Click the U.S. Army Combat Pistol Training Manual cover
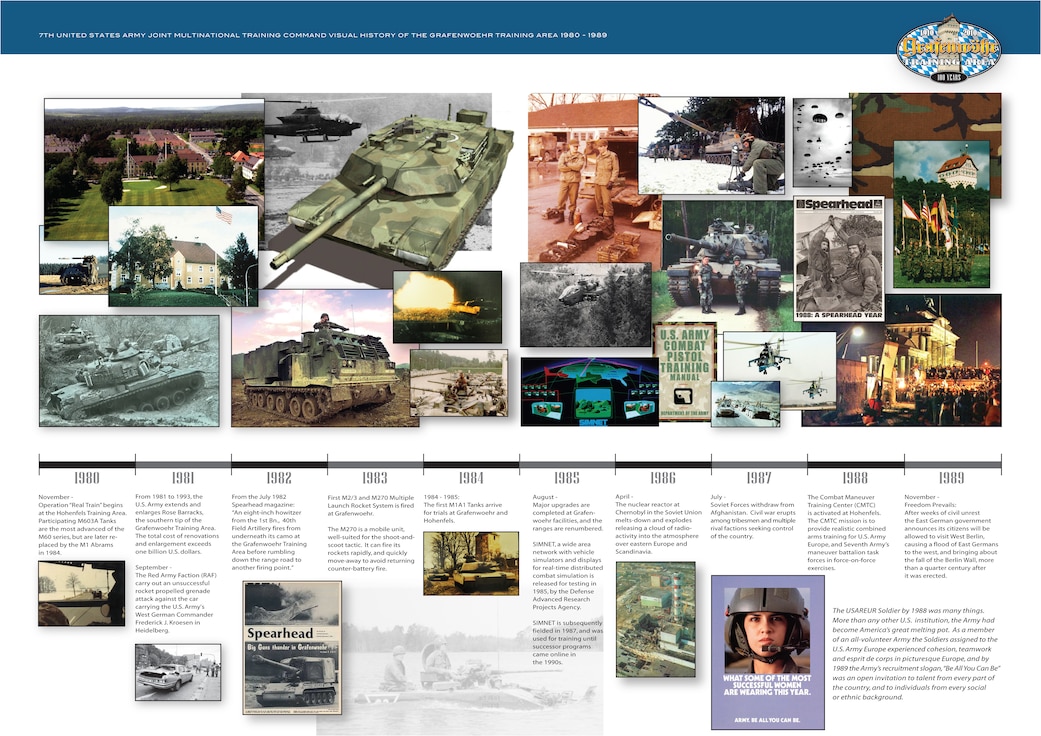Viewport: 1041px width, 736px height. pyautogui.click(x=684, y=372)
